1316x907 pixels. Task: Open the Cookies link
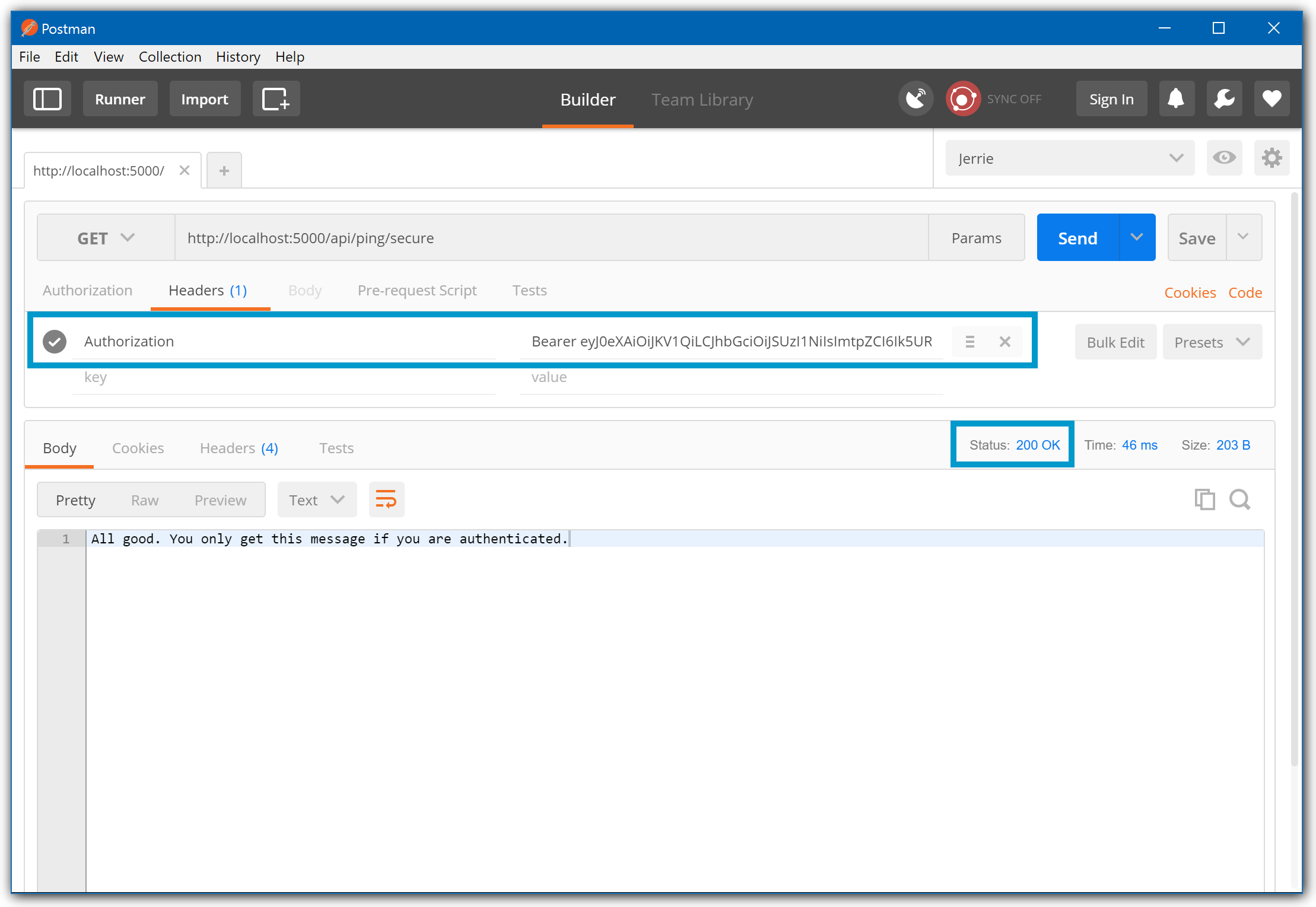pos(1190,292)
